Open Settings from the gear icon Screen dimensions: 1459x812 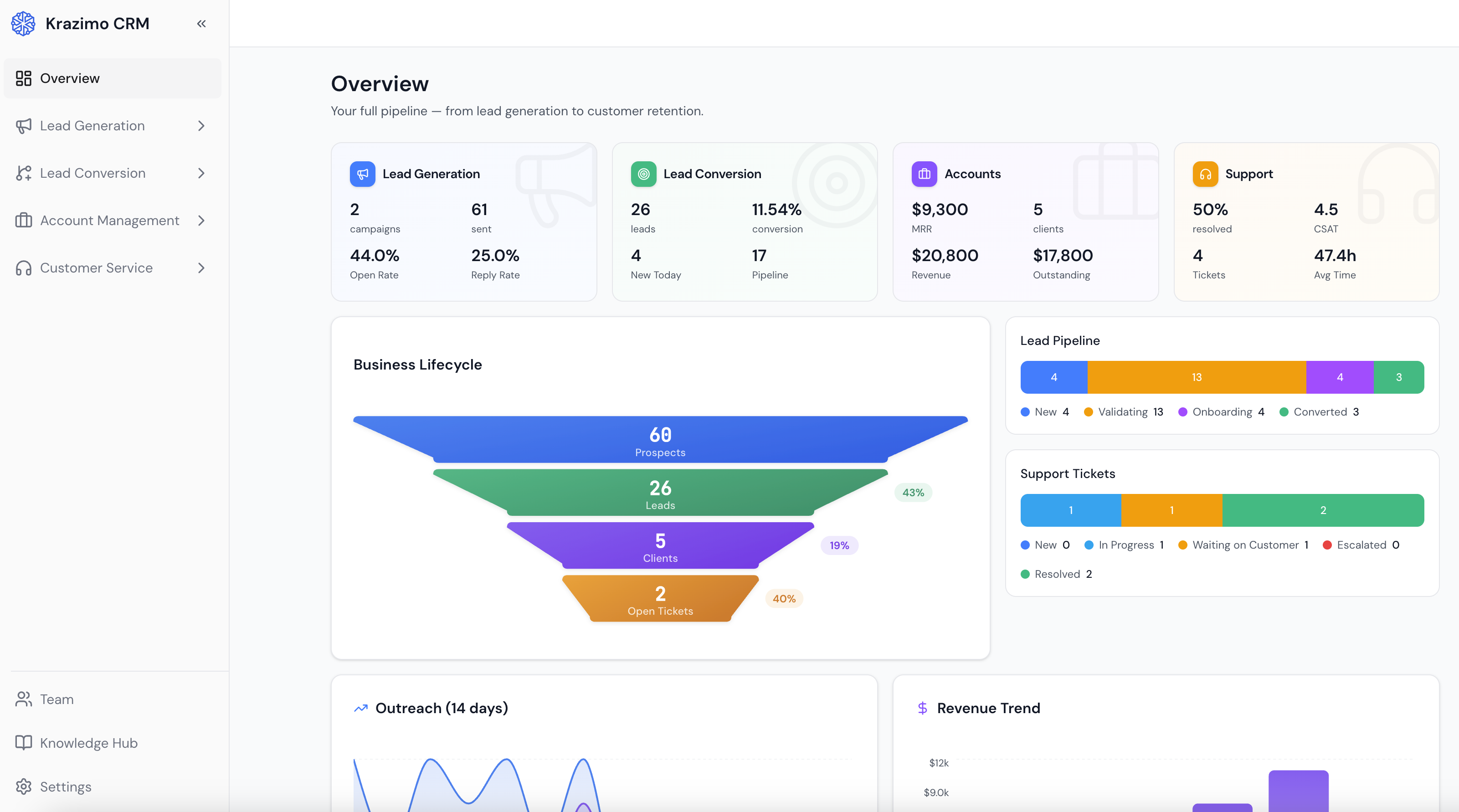click(24, 786)
